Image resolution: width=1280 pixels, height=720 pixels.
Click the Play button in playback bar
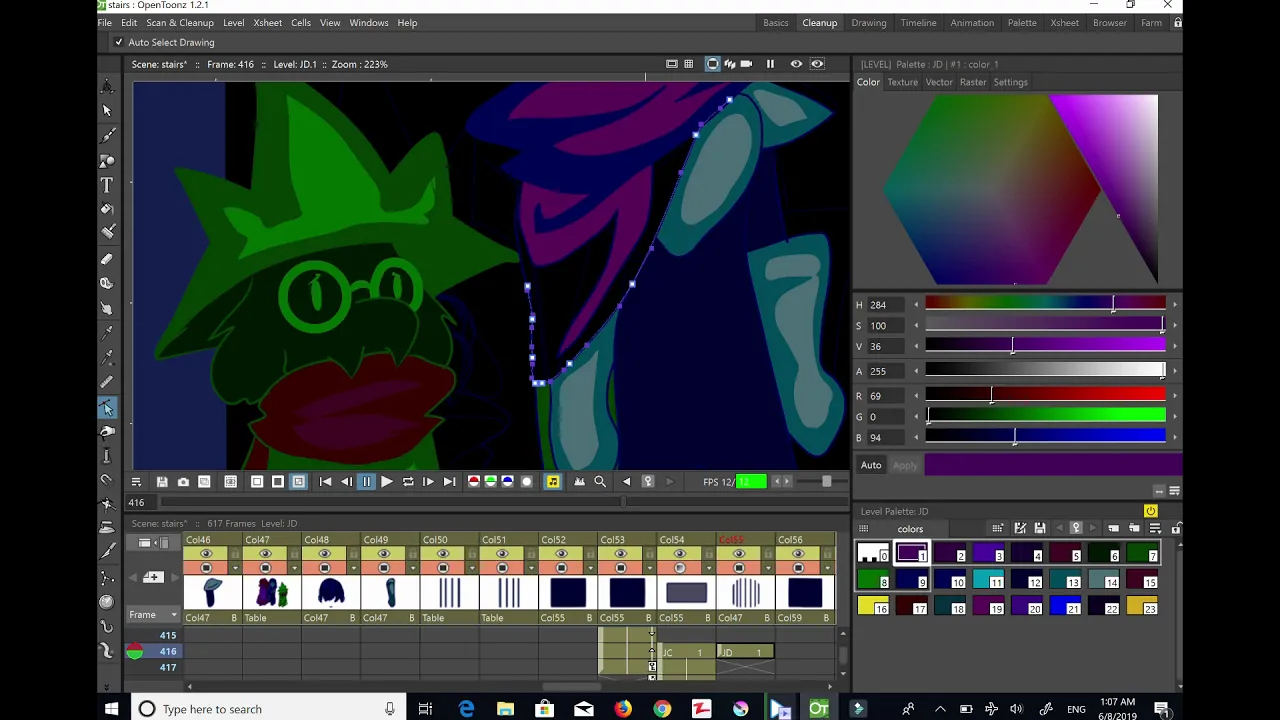[386, 482]
